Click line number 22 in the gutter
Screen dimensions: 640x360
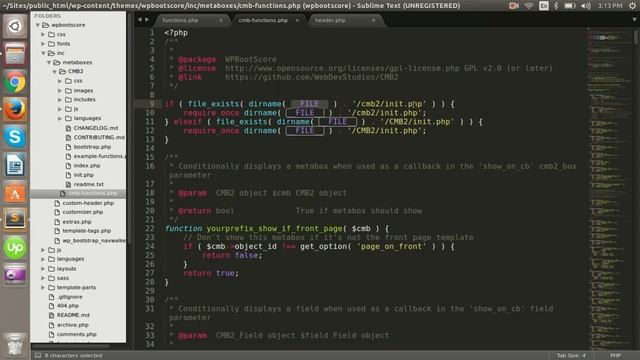coord(150,229)
